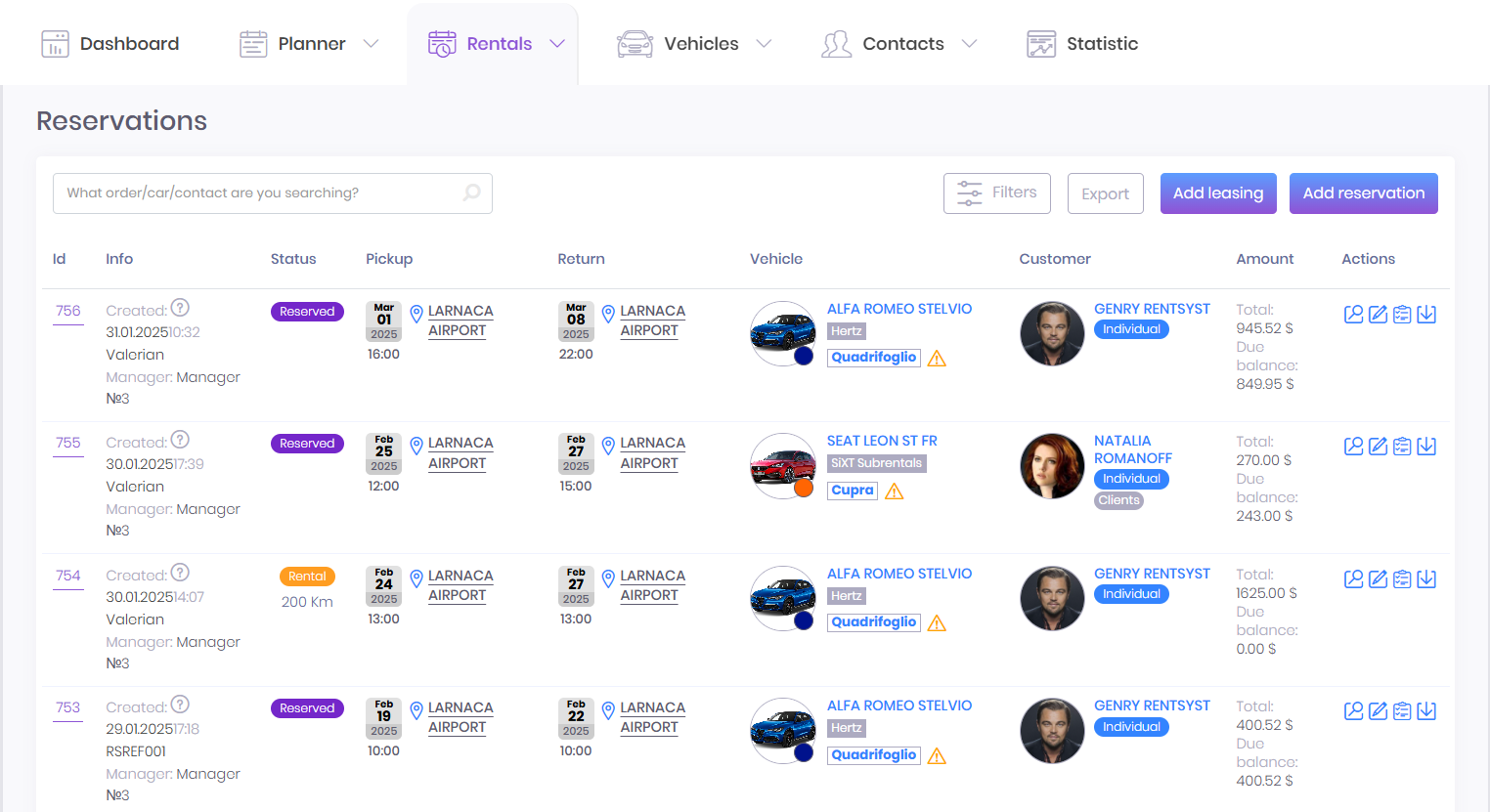
Task: Expand the Contacts dropdown chevron
Action: click(x=969, y=44)
